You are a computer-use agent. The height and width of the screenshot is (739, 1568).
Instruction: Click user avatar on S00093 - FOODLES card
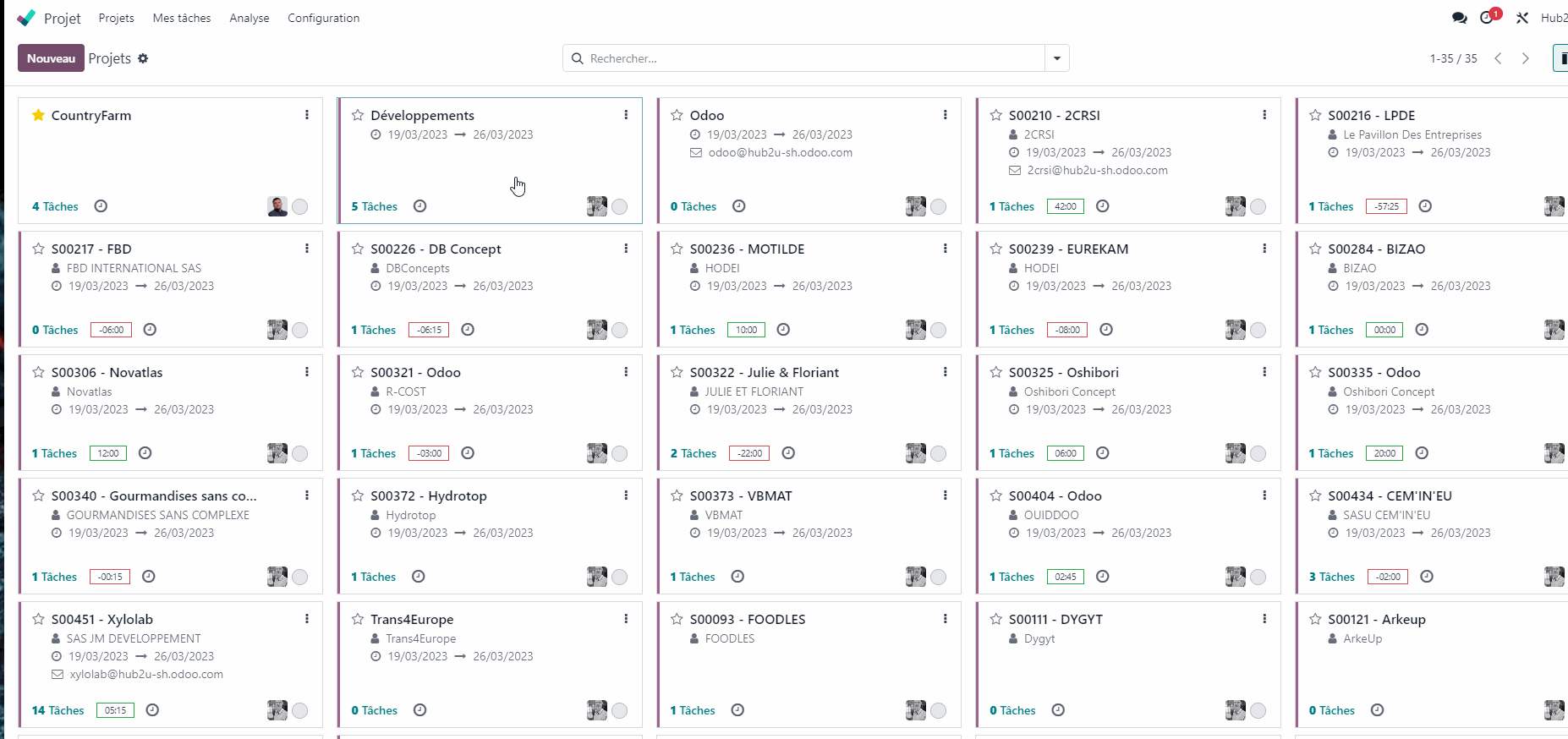tap(916, 710)
